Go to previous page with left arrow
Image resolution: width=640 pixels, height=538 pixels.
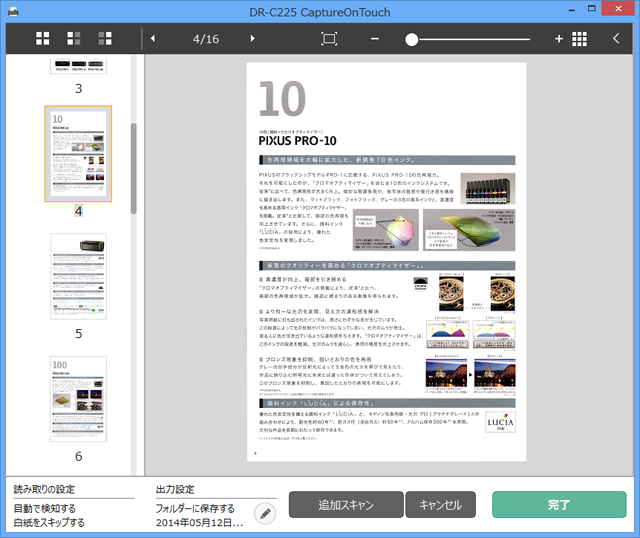point(153,38)
